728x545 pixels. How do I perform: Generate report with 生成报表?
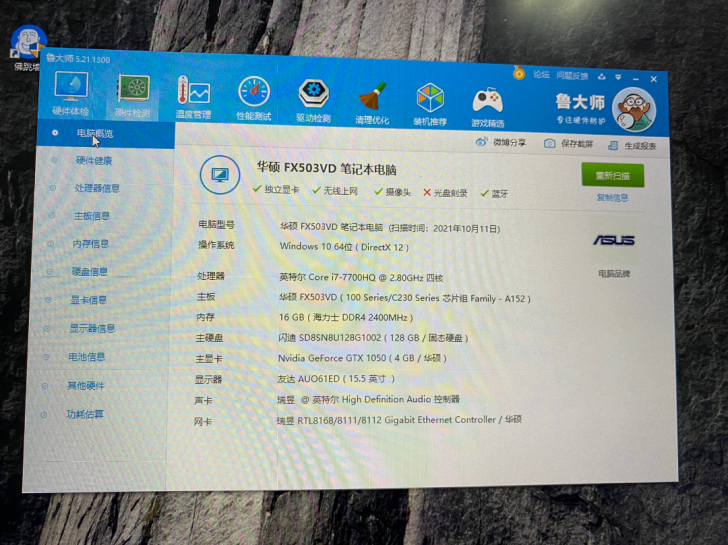632,146
